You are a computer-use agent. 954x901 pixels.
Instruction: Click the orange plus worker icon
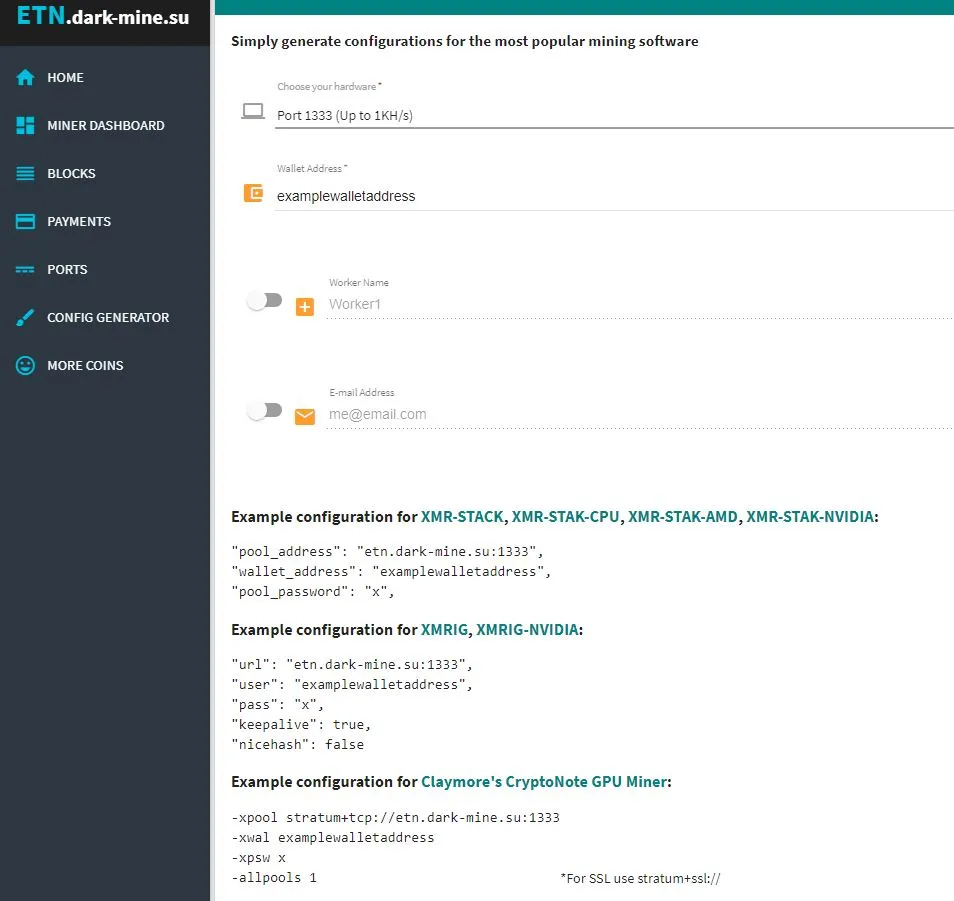[x=305, y=307]
